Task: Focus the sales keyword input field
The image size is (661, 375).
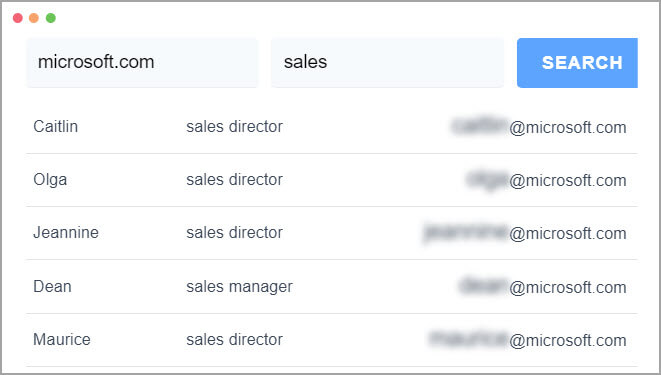Action: (387, 63)
